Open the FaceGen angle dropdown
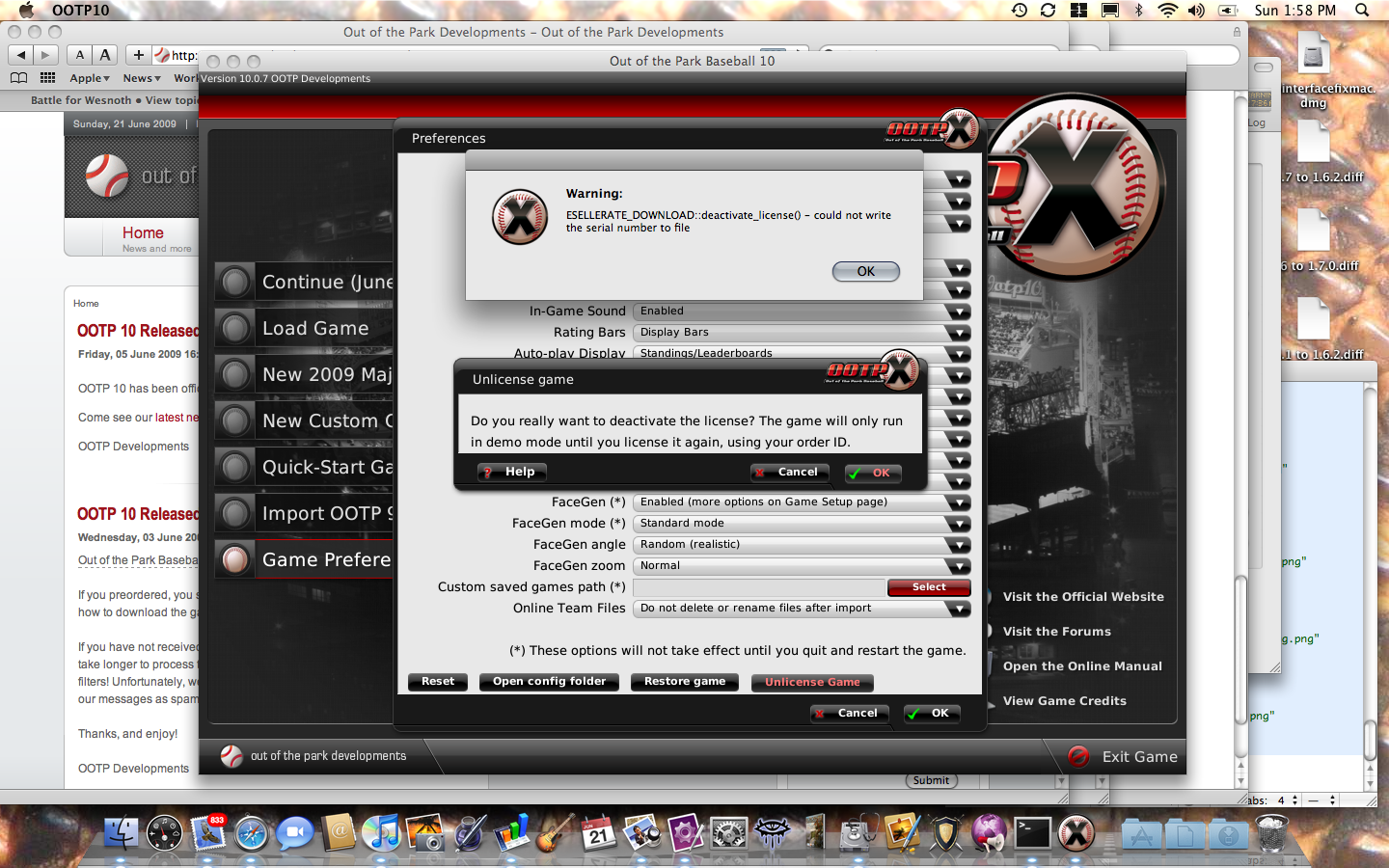The image size is (1389, 868). tap(802, 545)
